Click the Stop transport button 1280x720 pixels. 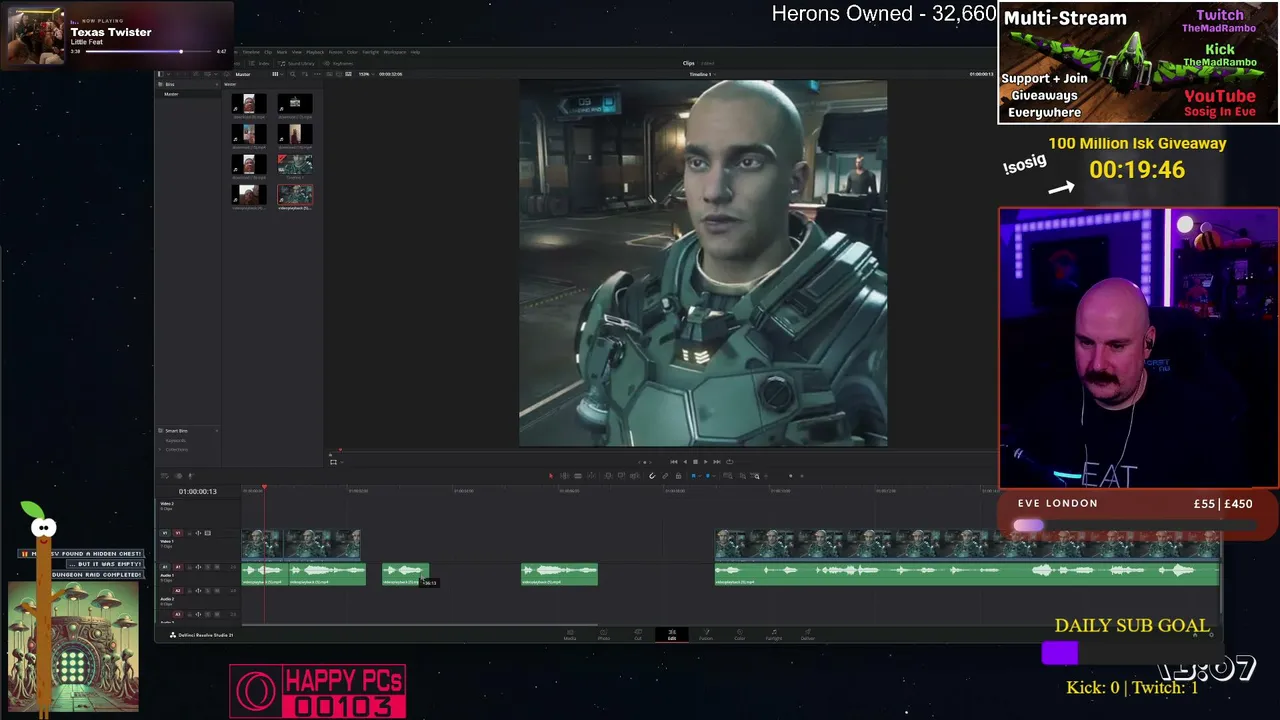(x=695, y=462)
